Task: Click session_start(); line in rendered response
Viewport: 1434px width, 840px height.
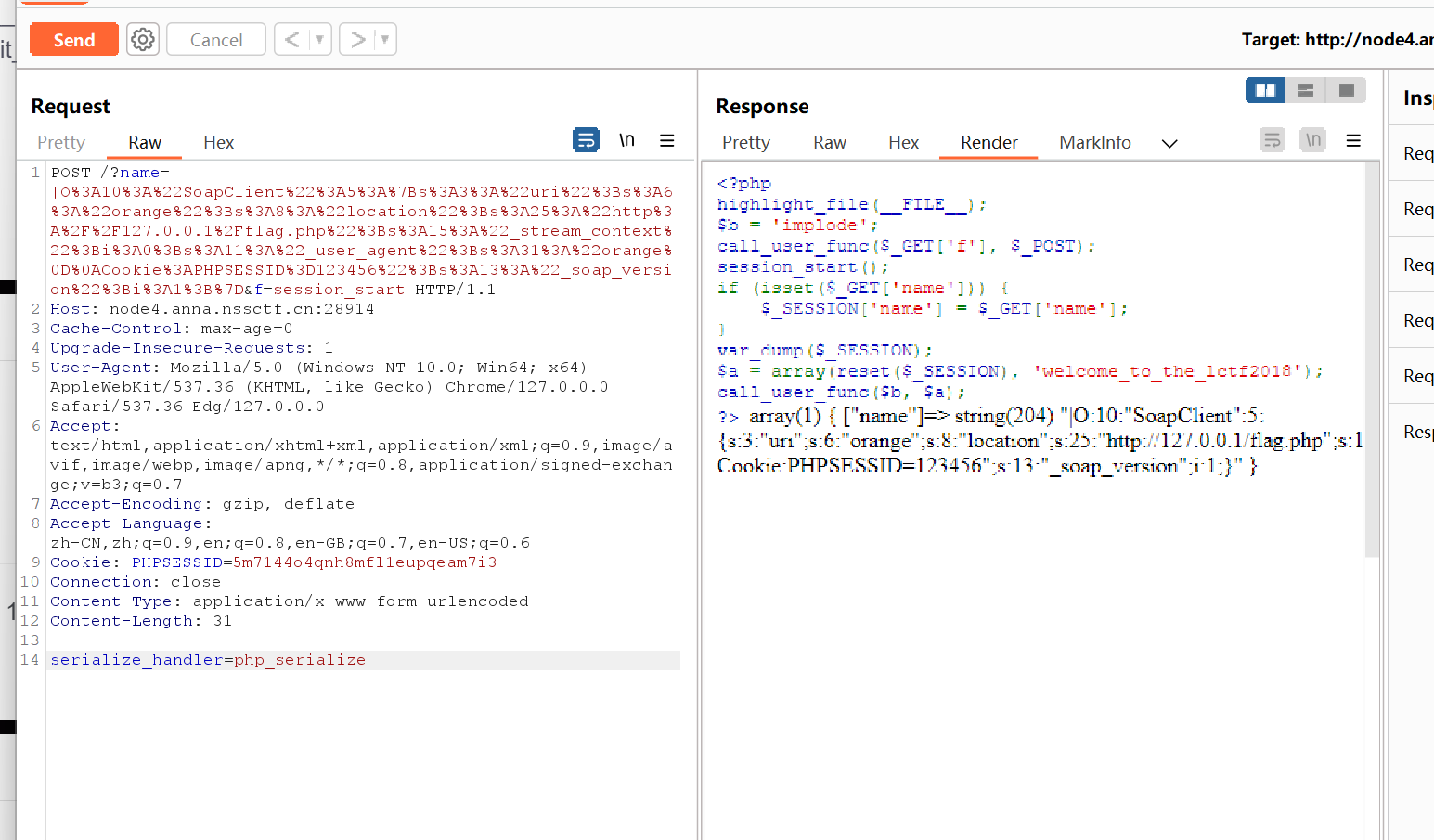Action: (803, 266)
